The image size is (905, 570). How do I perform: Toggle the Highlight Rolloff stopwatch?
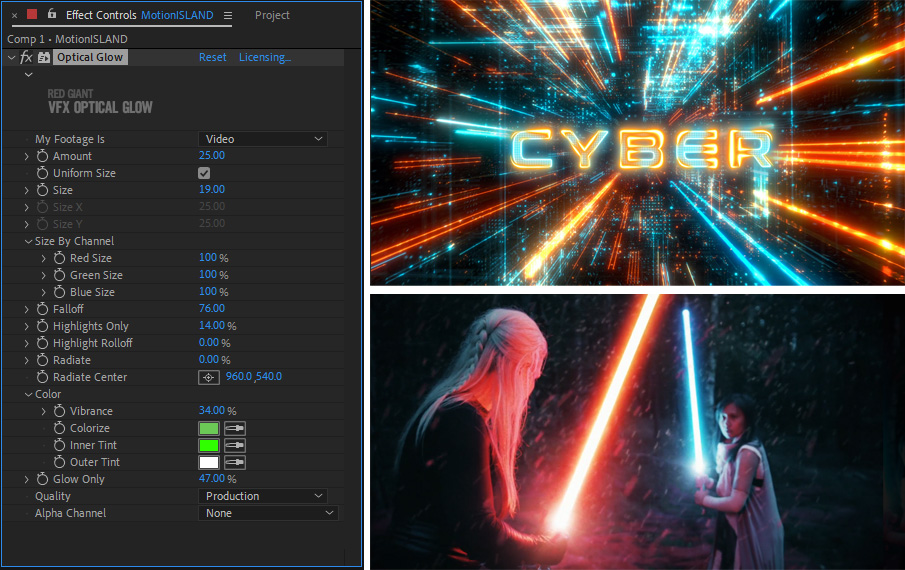point(42,343)
